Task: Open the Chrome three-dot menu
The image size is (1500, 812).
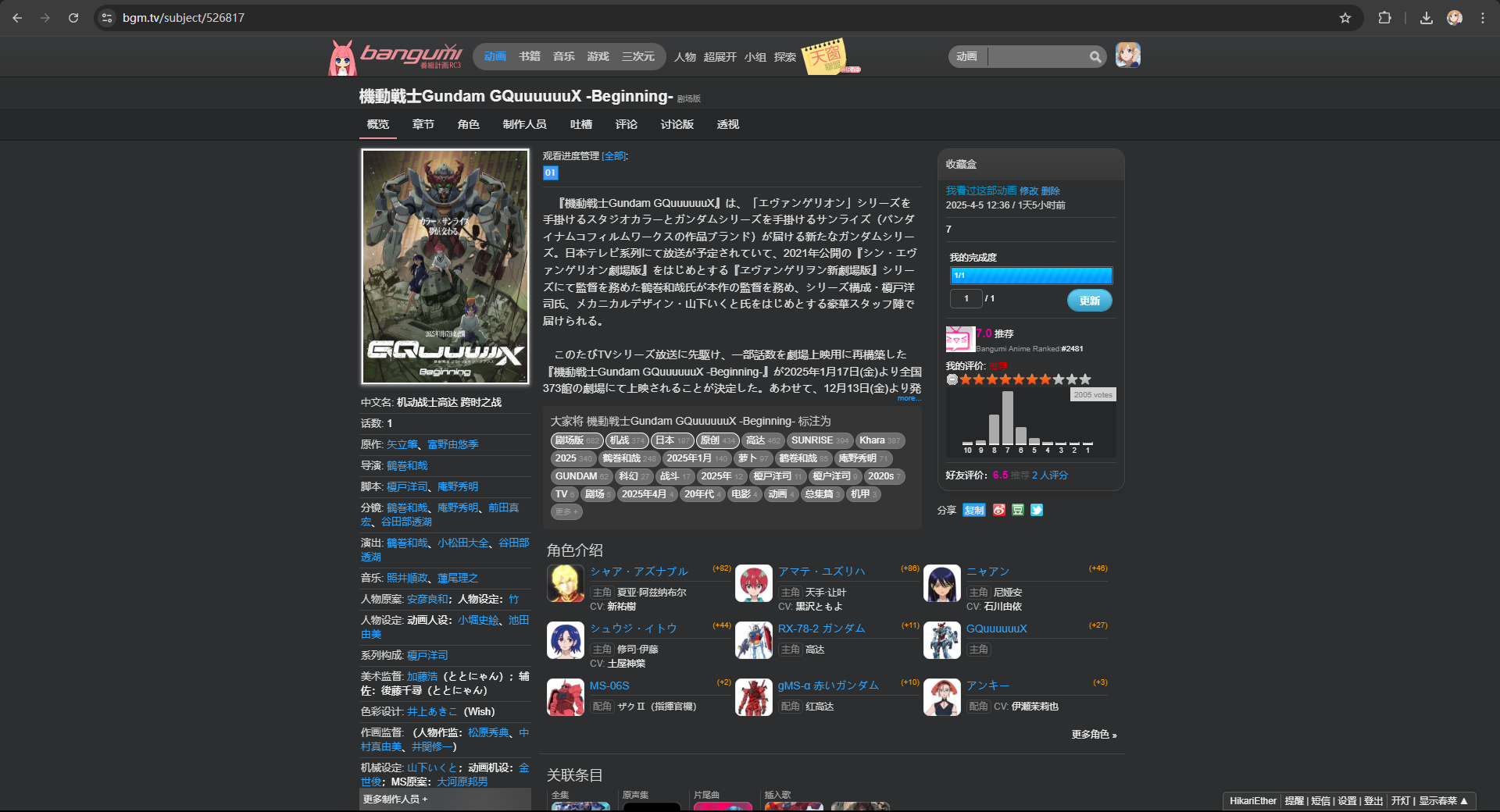Action: (x=1482, y=17)
